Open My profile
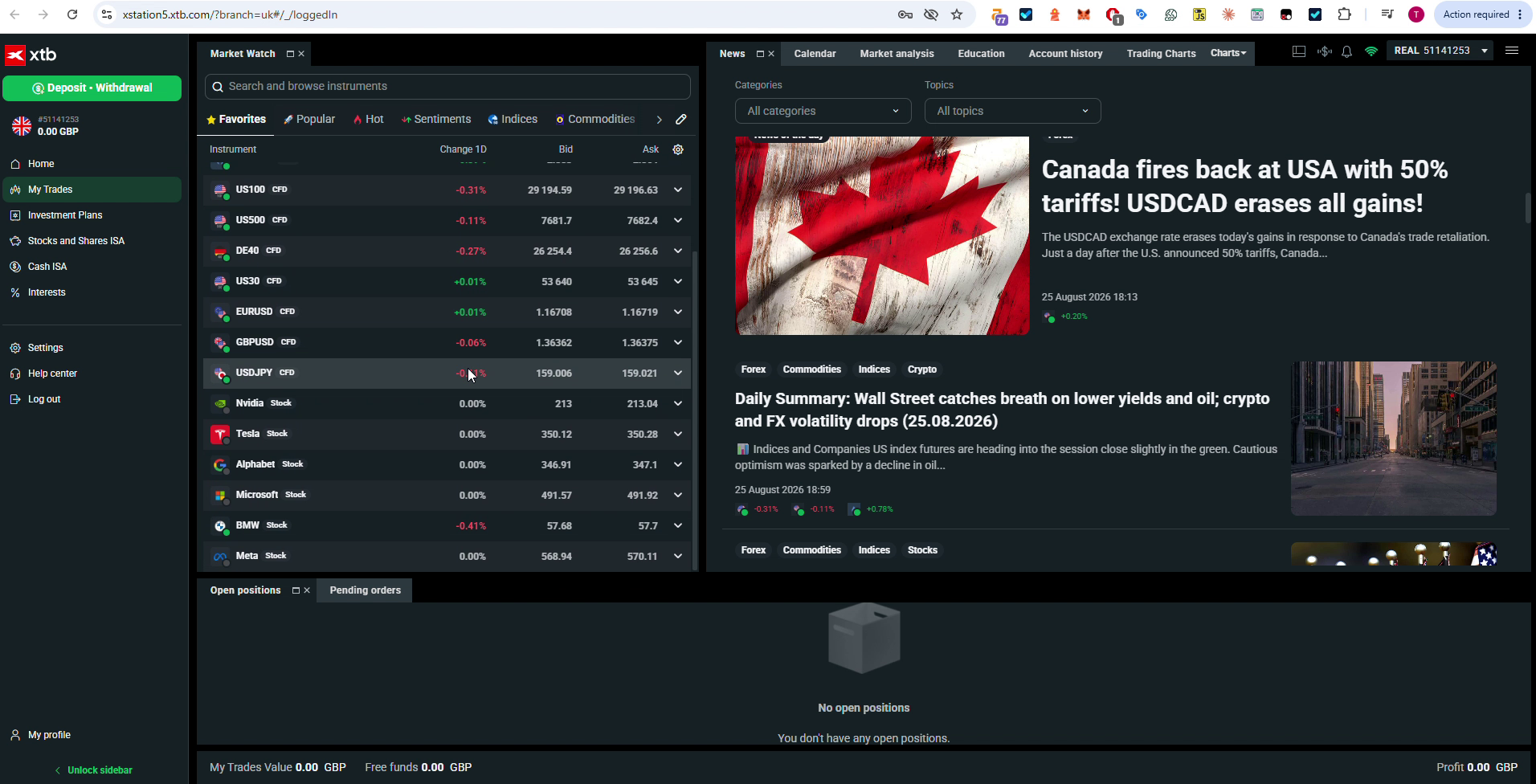The height and width of the screenshot is (784, 1536). 49,735
